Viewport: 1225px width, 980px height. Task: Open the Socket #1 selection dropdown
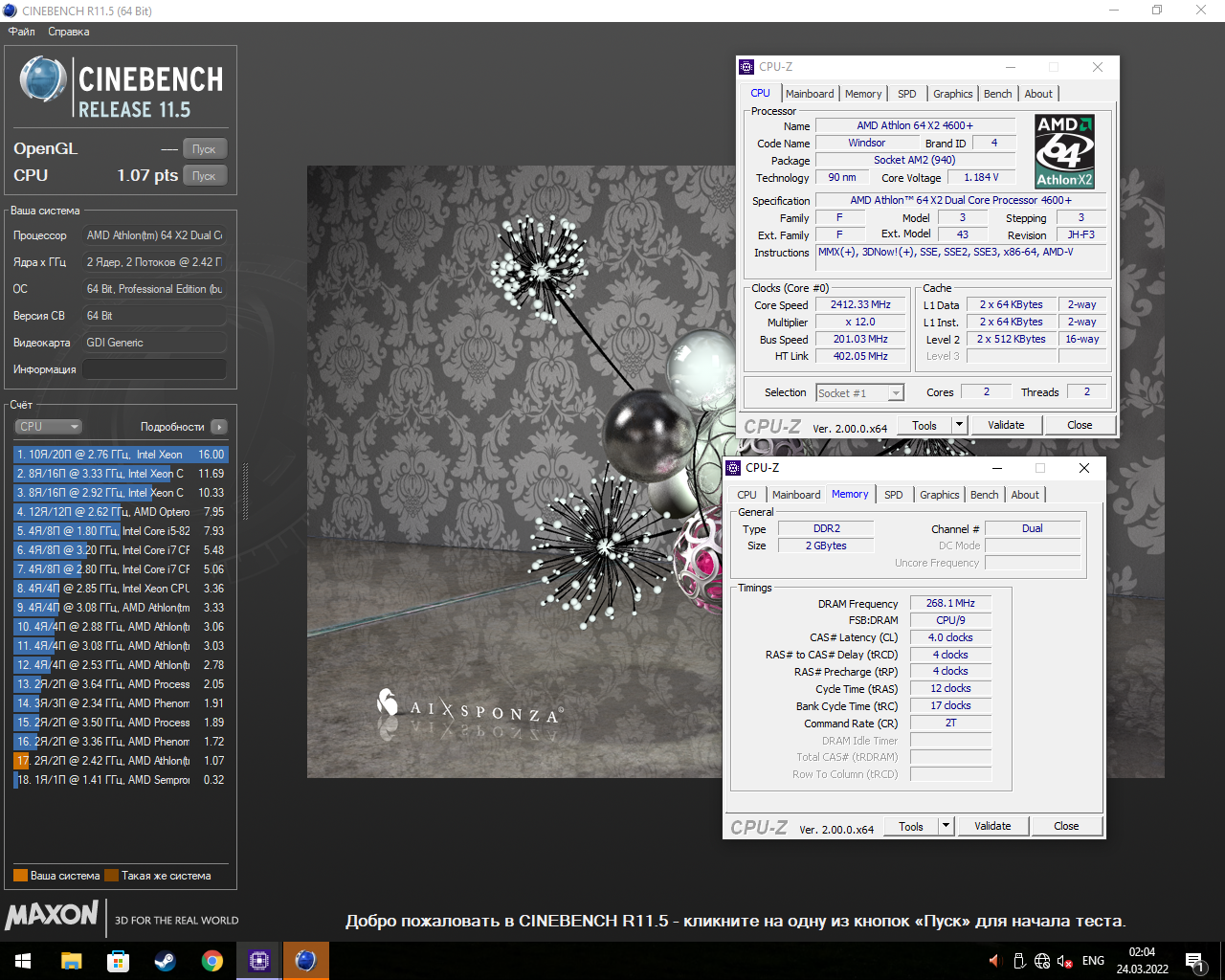tap(860, 393)
